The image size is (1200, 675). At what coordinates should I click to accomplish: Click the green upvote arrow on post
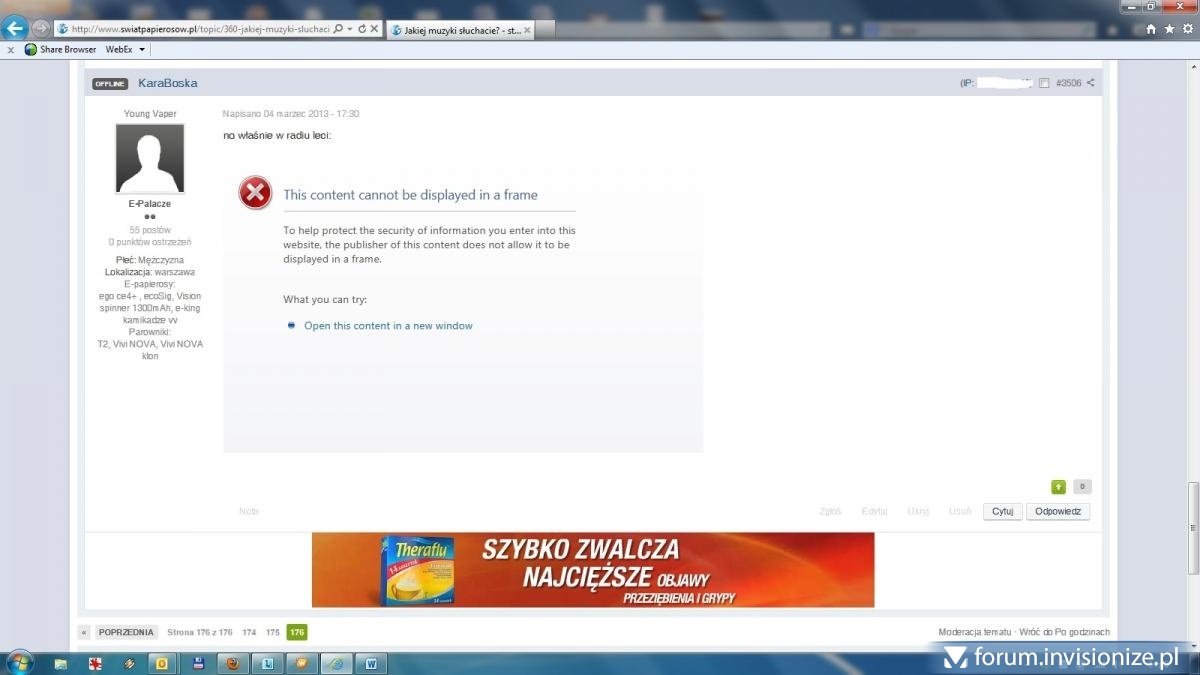(1058, 487)
